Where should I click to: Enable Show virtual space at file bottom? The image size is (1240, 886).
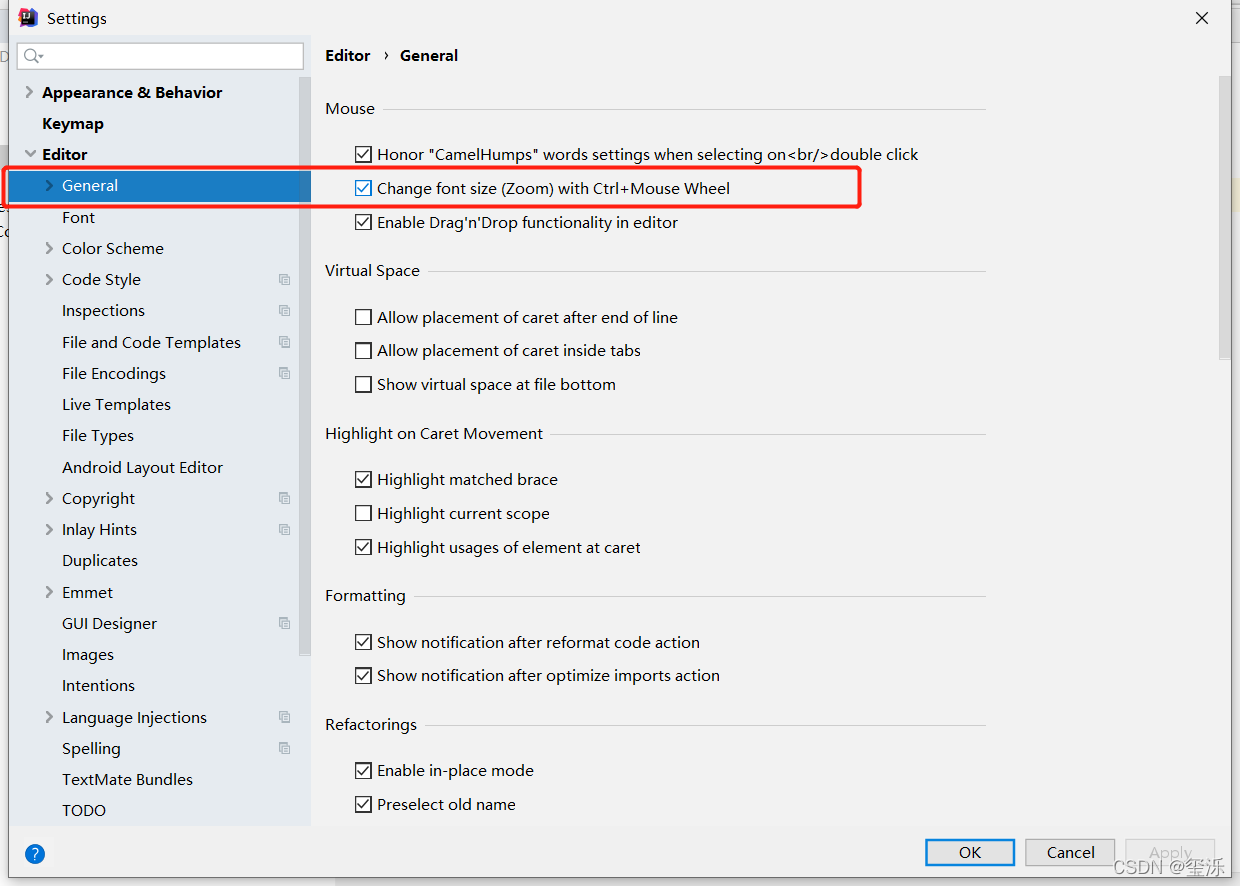coord(363,384)
